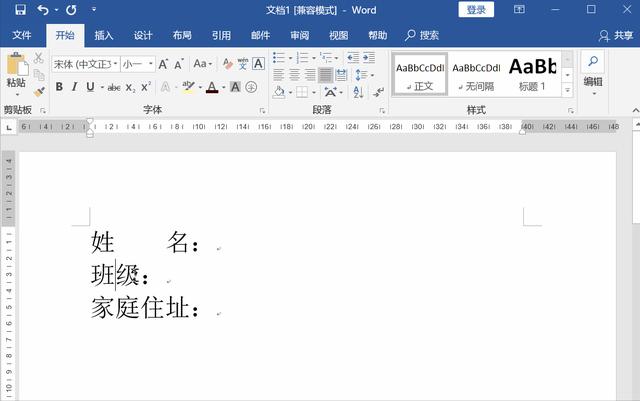Cut selection with the scissors icon
Image resolution: width=640 pixels, height=401 pixels.
point(38,58)
